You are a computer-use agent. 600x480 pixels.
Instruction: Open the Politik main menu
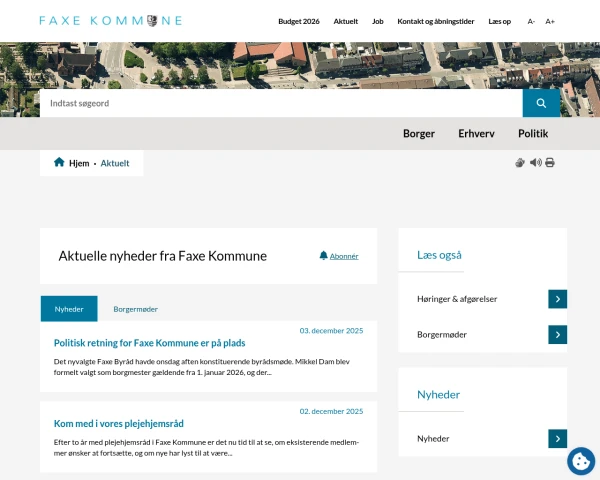coord(533,133)
